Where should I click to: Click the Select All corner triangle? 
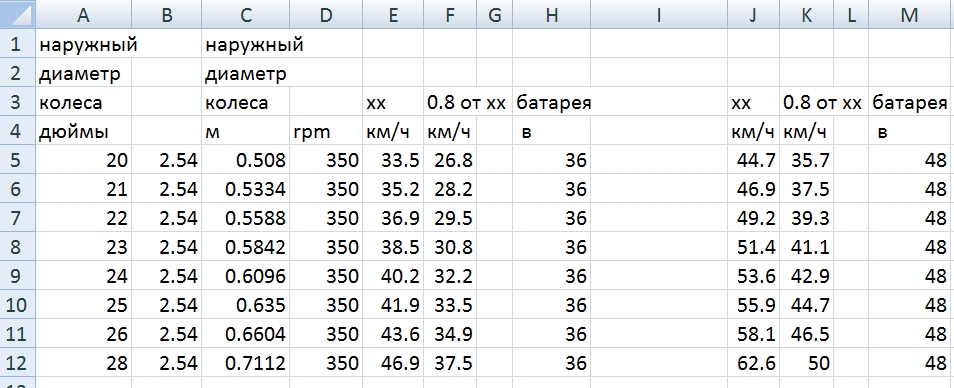point(18,15)
